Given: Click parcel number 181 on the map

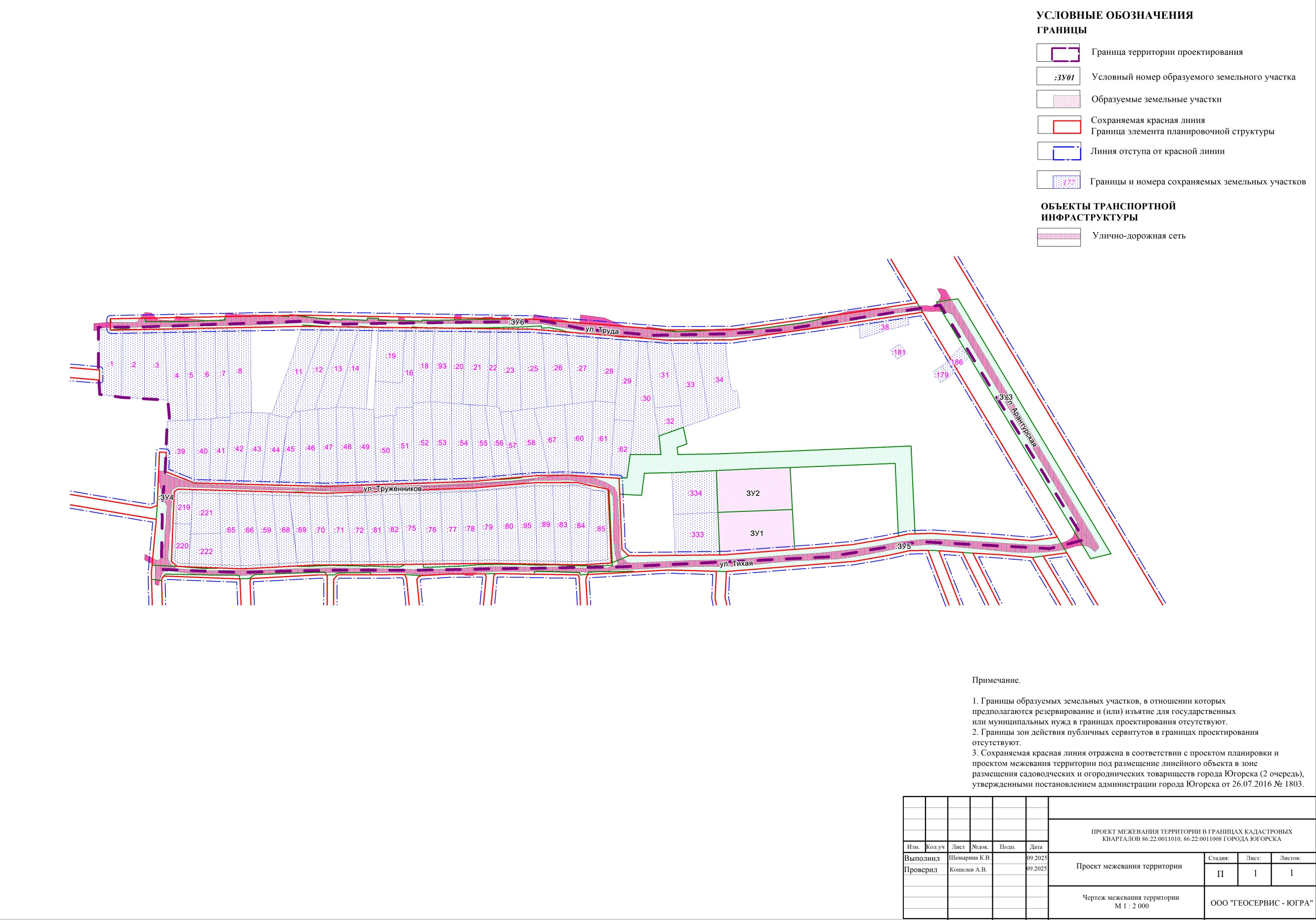Looking at the screenshot, I should [x=899, y=352].
